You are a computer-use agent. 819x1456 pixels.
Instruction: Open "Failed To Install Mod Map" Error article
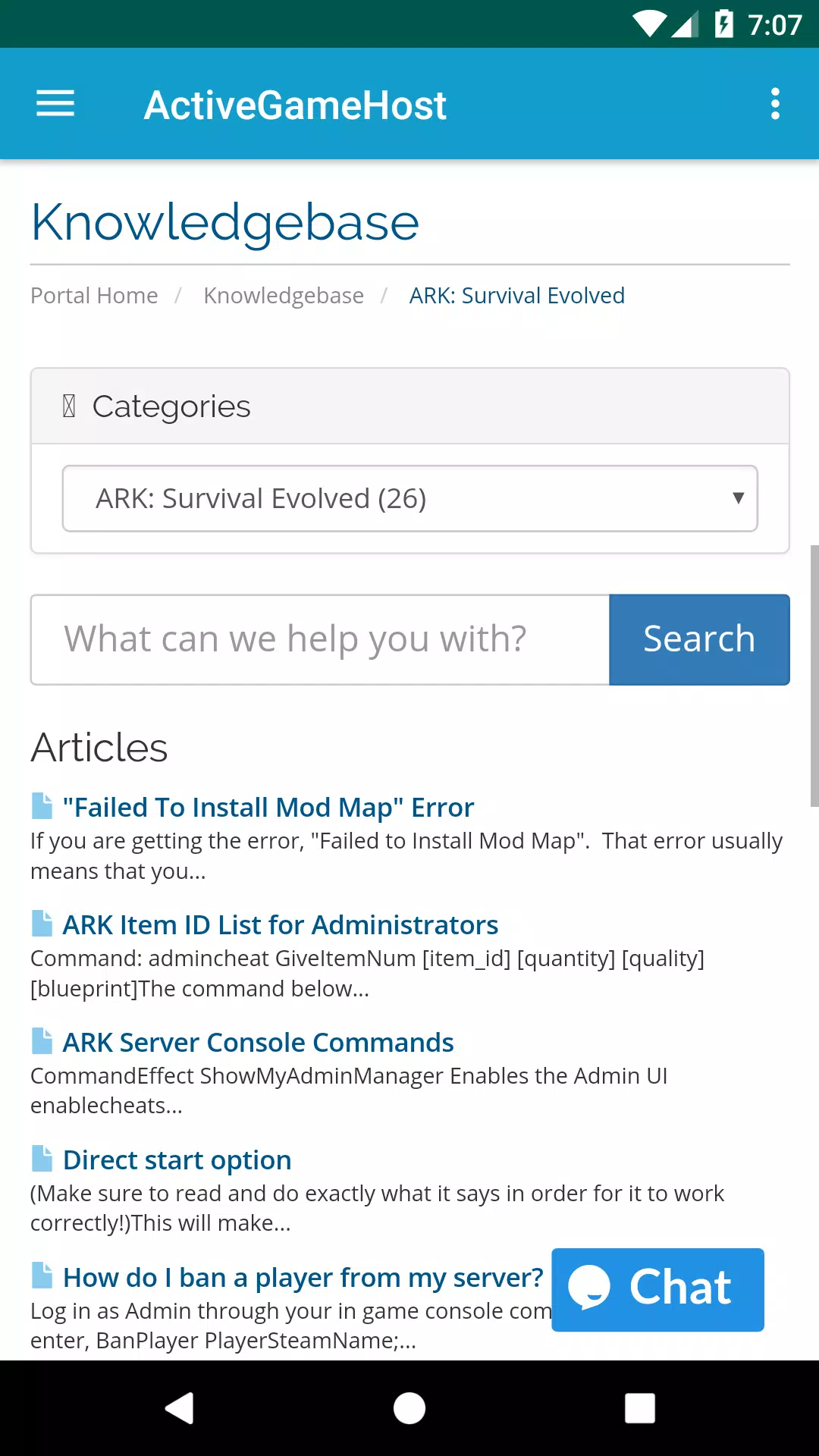(x=268, y=807)
